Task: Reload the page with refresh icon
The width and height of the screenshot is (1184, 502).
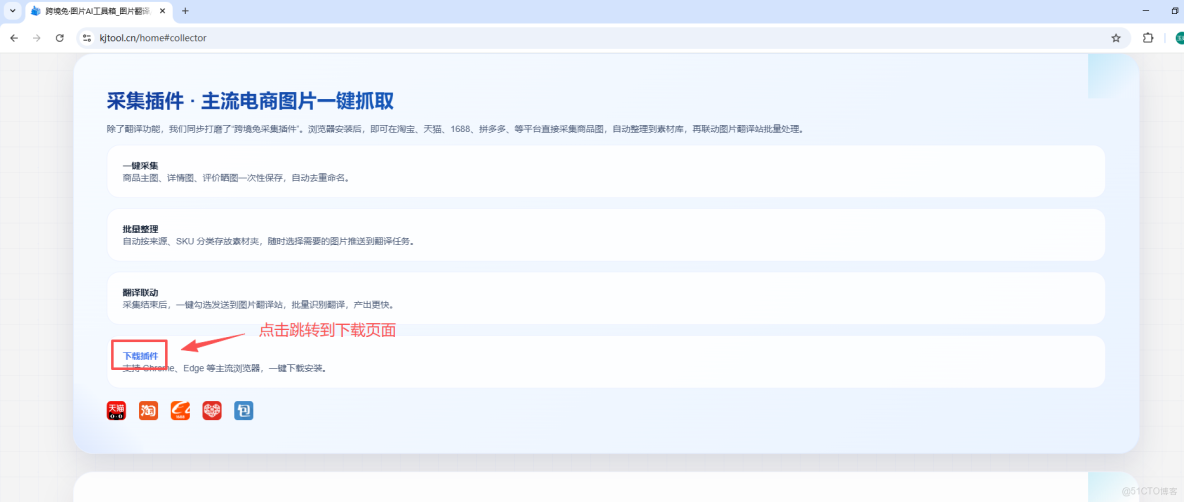Action: pos(60,38)
